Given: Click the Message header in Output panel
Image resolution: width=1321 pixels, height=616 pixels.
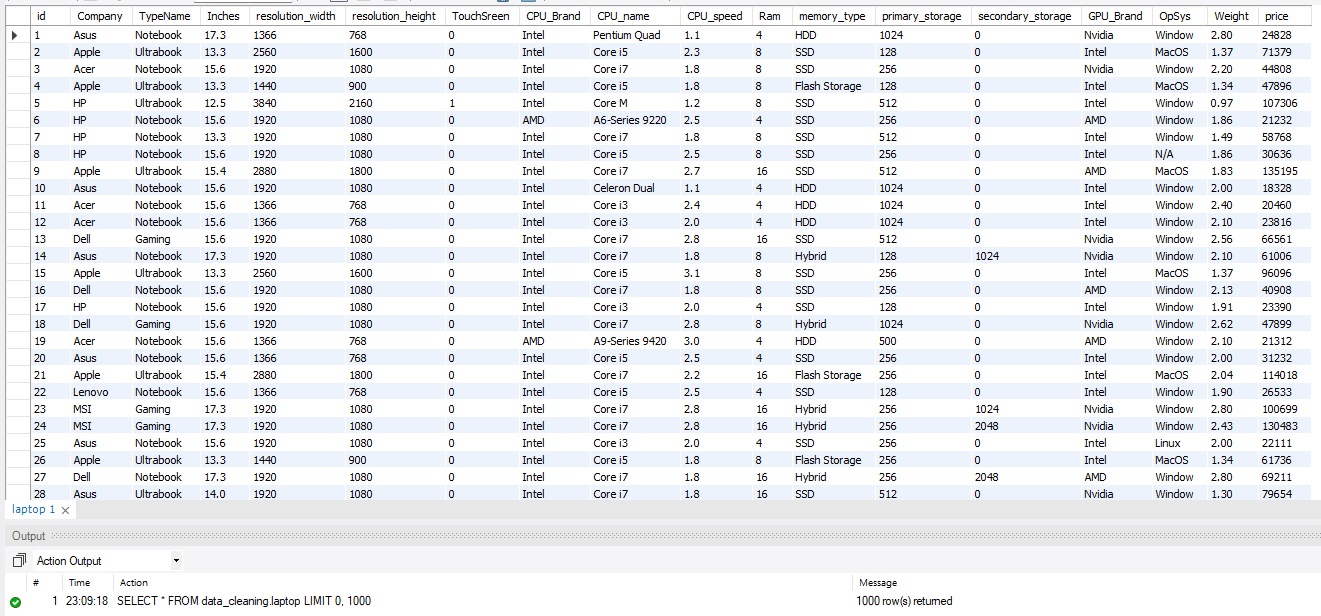Looking at the screenshot, I should point(878,582).
